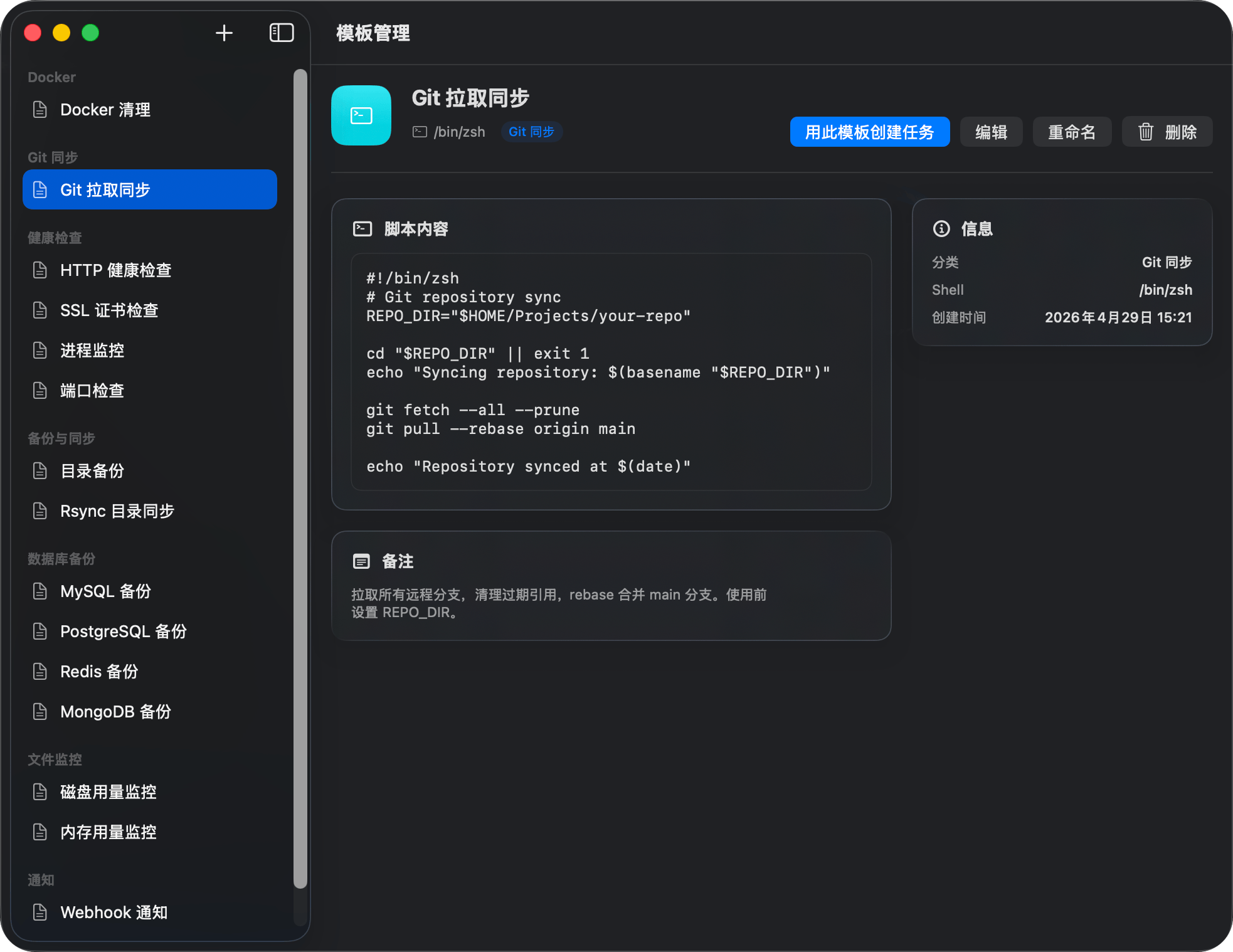
Task: Click the terminal icon beside 脚本内容
Action: pyautogui.click(x=362, y=229)
